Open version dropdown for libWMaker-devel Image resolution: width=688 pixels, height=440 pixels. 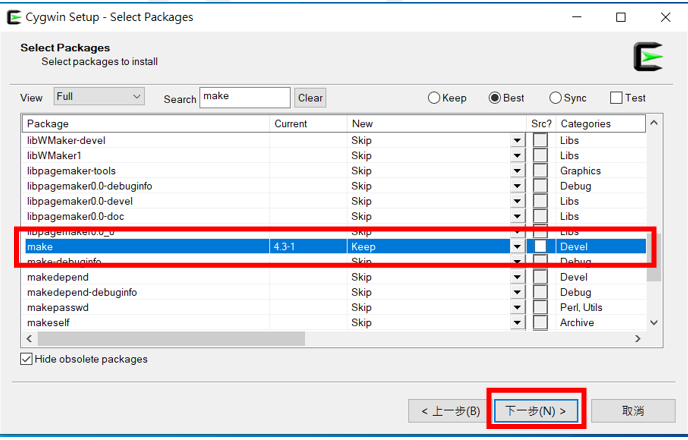tap(517, 140)
